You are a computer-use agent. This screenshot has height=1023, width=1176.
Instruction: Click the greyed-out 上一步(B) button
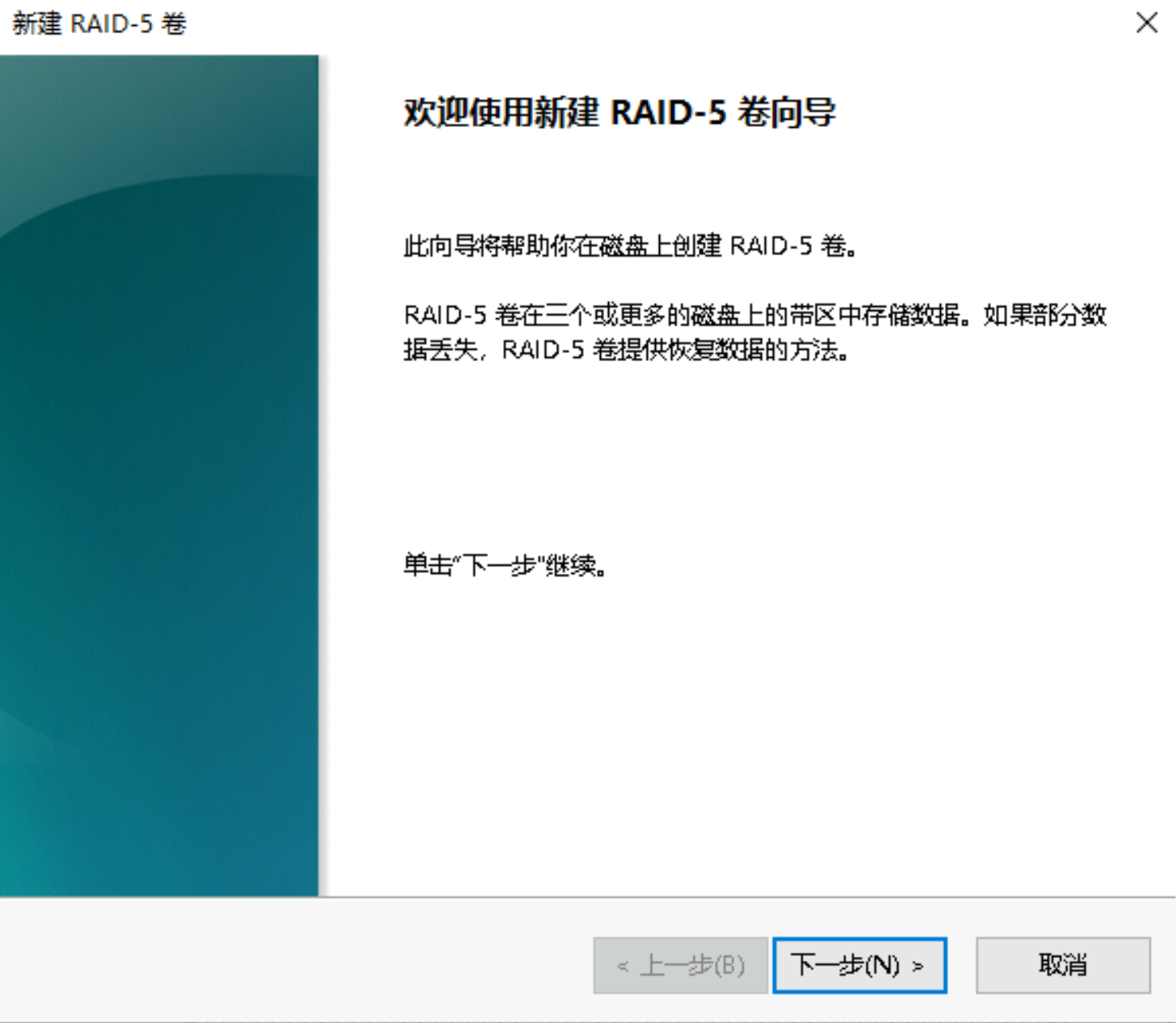pyautogui.click(x=680, y=965)
